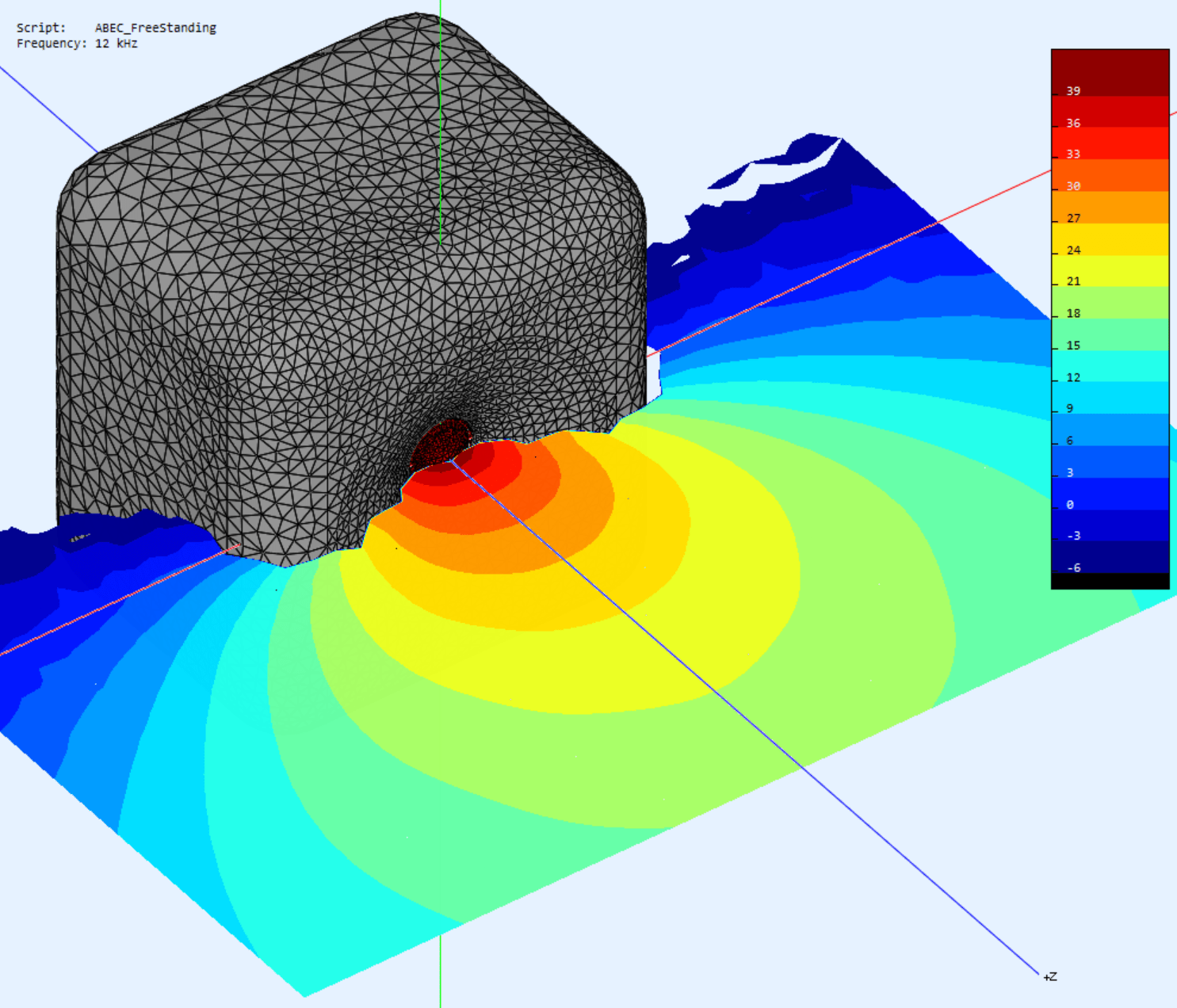Click the 24 value on the color legend
The image size is (1177, 1008).
pos(1073,250)
